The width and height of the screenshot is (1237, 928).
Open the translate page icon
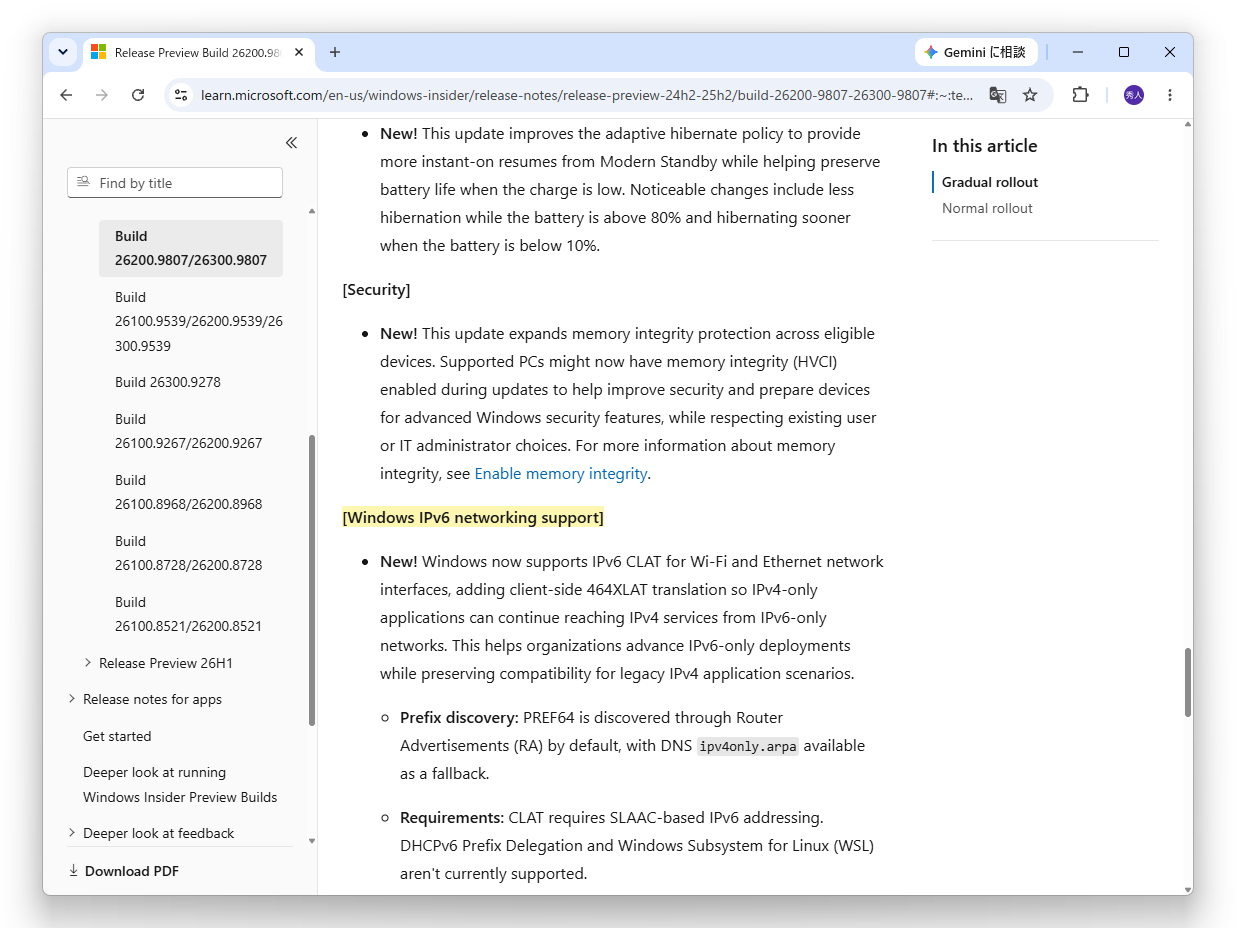tap(997, 95)
